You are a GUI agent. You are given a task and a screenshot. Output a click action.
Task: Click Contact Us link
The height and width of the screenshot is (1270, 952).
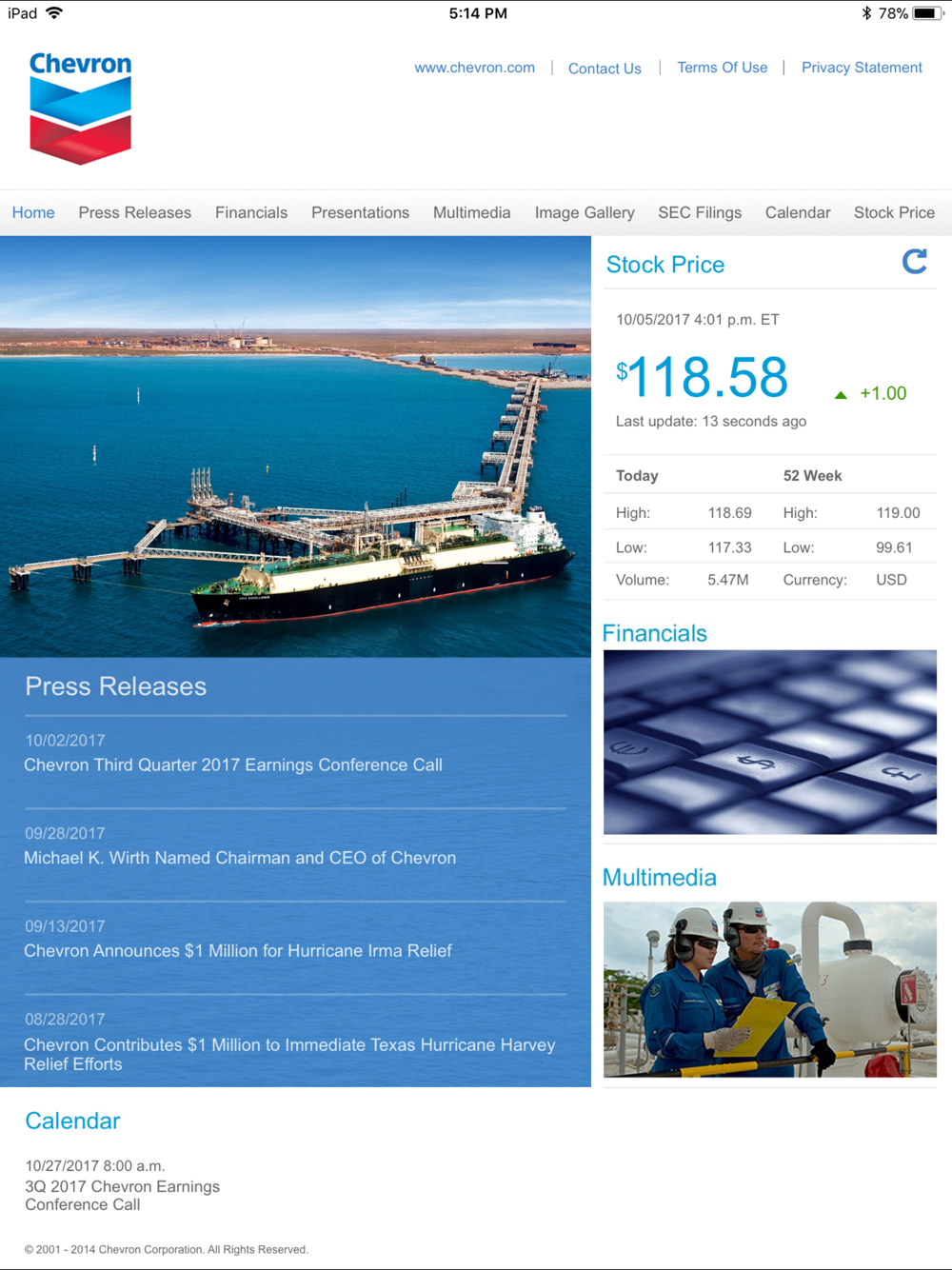605,69
